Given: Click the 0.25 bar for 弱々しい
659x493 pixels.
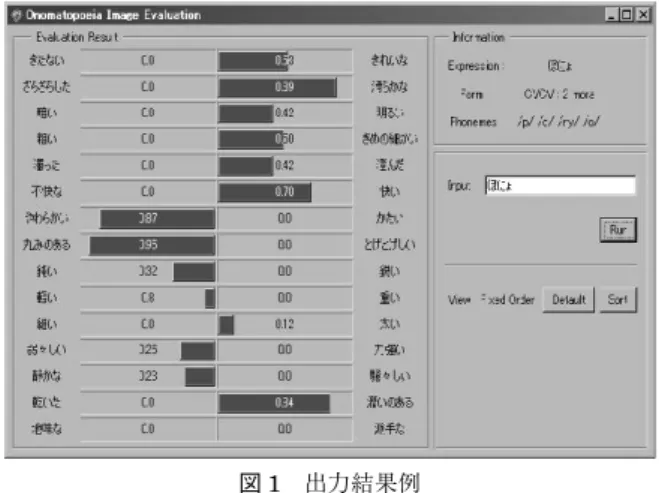Looking at the screenshot, I should tap(198, 351).
